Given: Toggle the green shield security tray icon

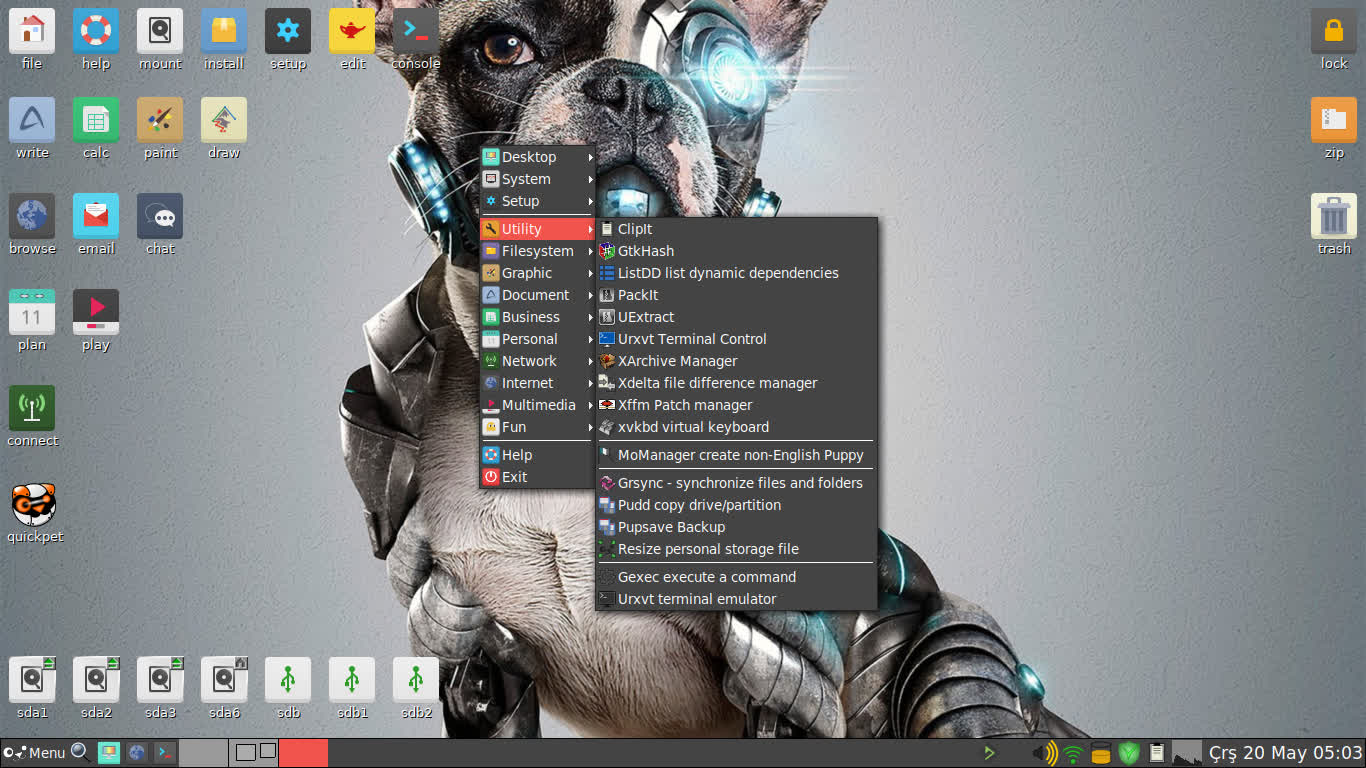Looking at the screenshot, I should pyautogui.click(x=1129, y=752).
